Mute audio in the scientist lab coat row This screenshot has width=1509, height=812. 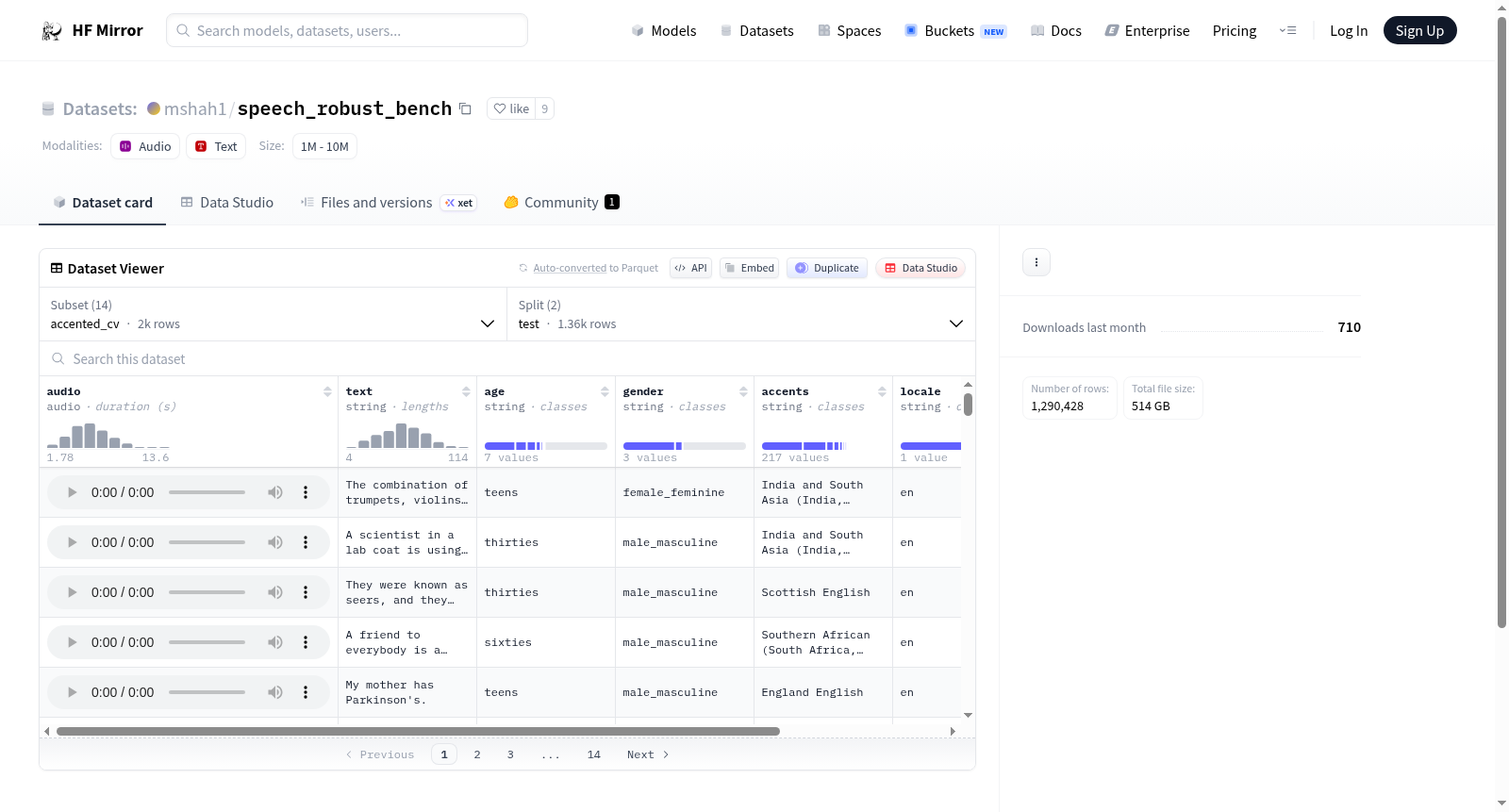pos(274,542)
